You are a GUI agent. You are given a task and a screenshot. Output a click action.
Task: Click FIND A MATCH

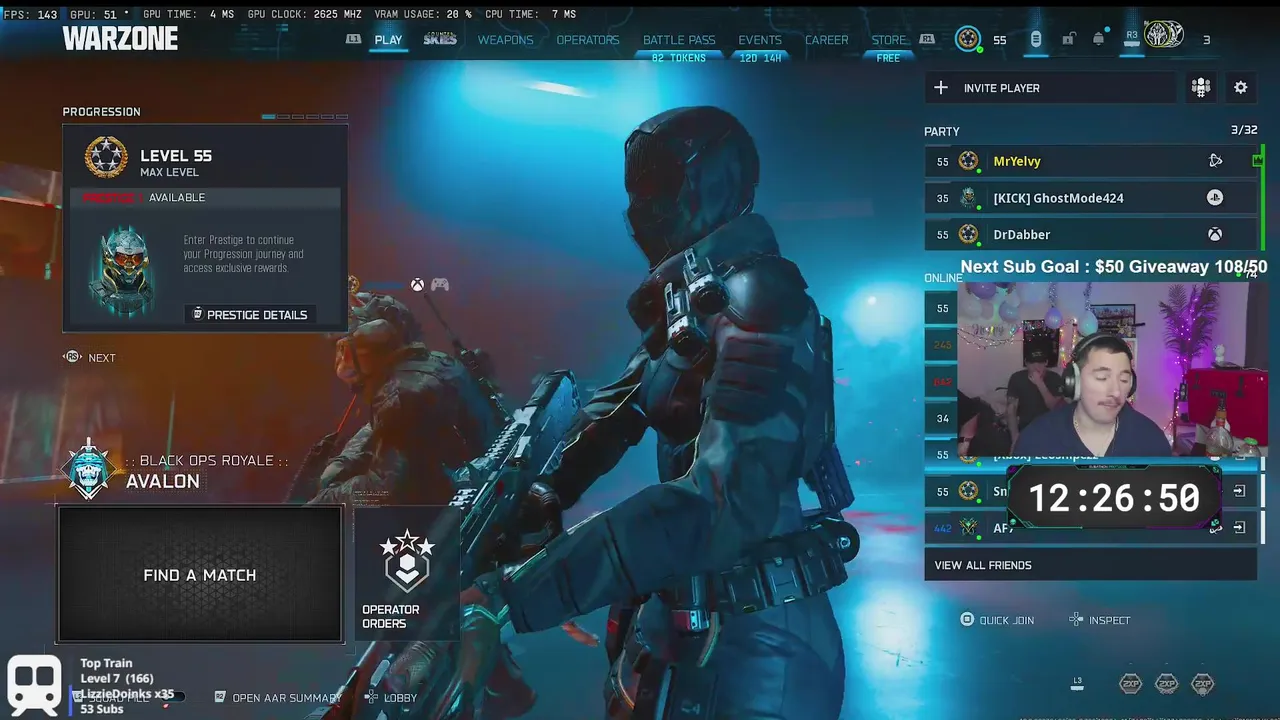click(200, 575)
